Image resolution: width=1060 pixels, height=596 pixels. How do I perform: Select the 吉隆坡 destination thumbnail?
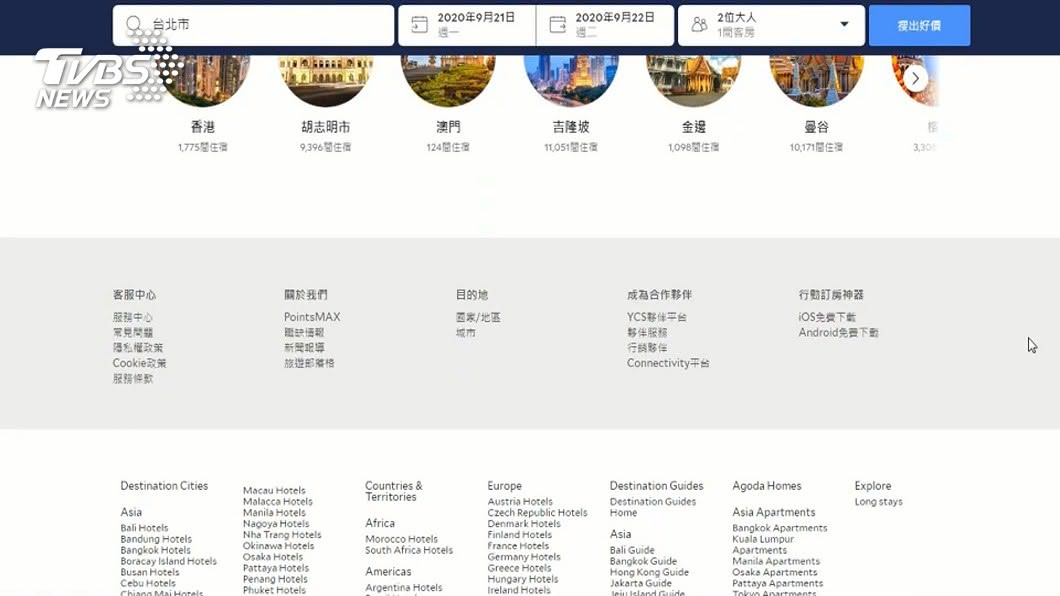click(571, 81)
